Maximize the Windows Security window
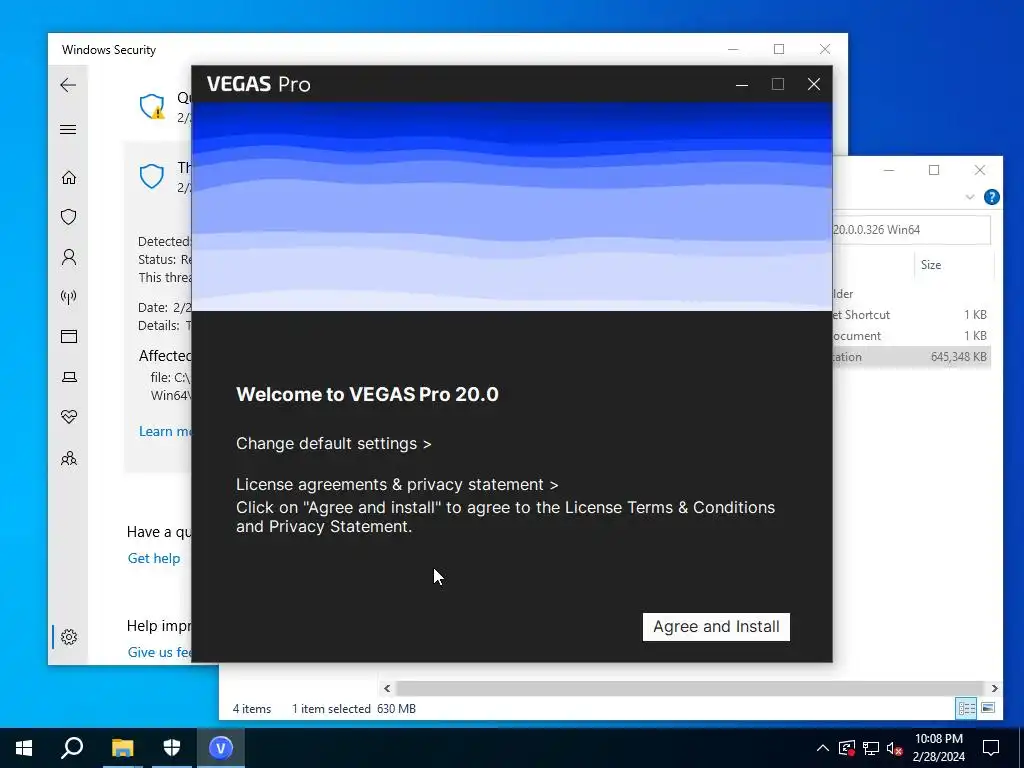 coord(778,49)
